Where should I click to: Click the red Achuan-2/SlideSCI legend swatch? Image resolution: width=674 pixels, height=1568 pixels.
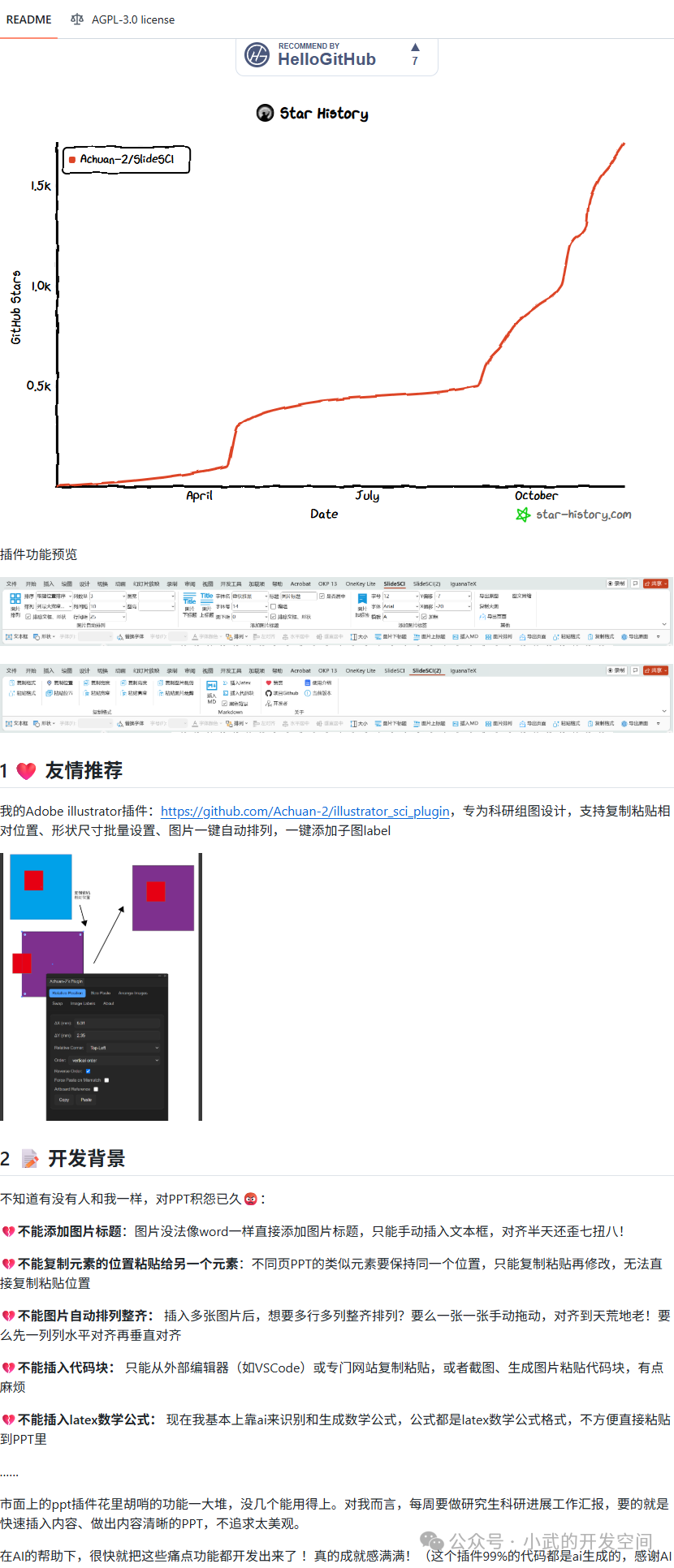tap(72, 160)
